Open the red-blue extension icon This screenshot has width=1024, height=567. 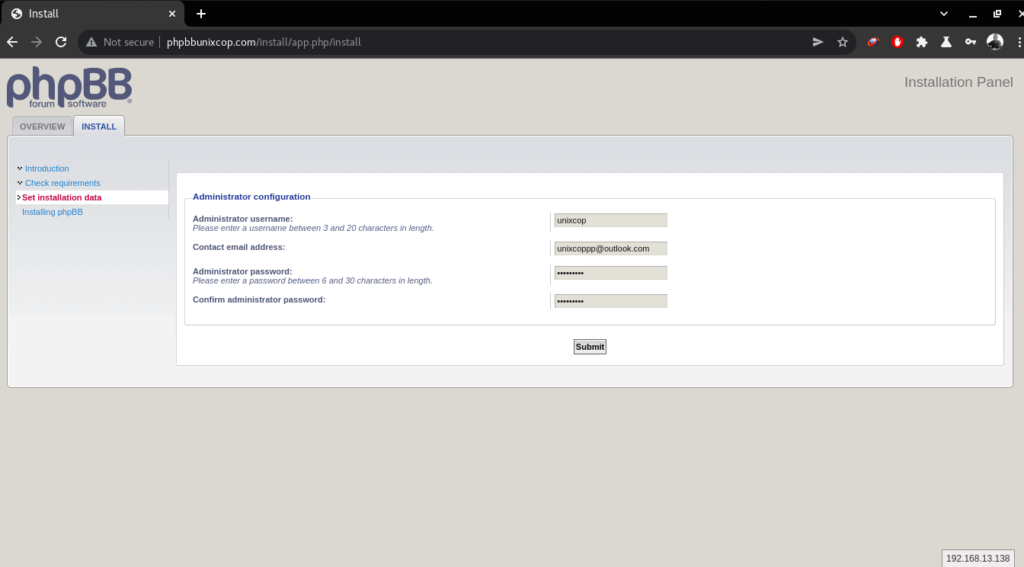click(873, 42)
